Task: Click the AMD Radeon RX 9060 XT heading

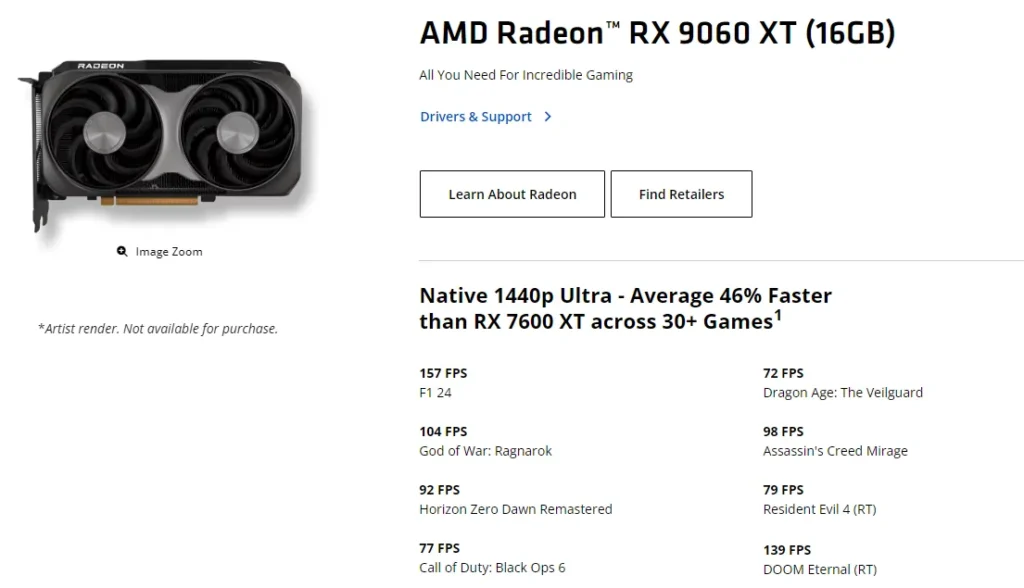Action: point(657,33)
